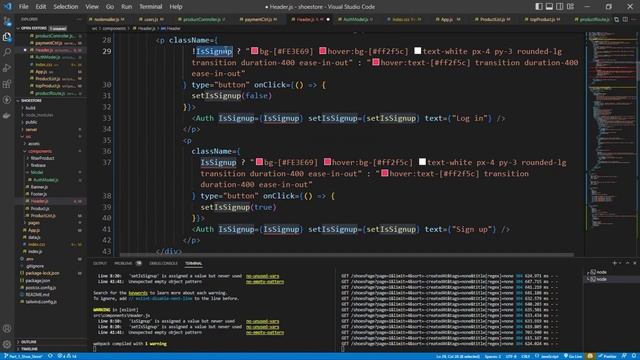Toggle the secondary side bar visibility
The width and height of the screenshot is (640, 360).
(x=560, y=7)
